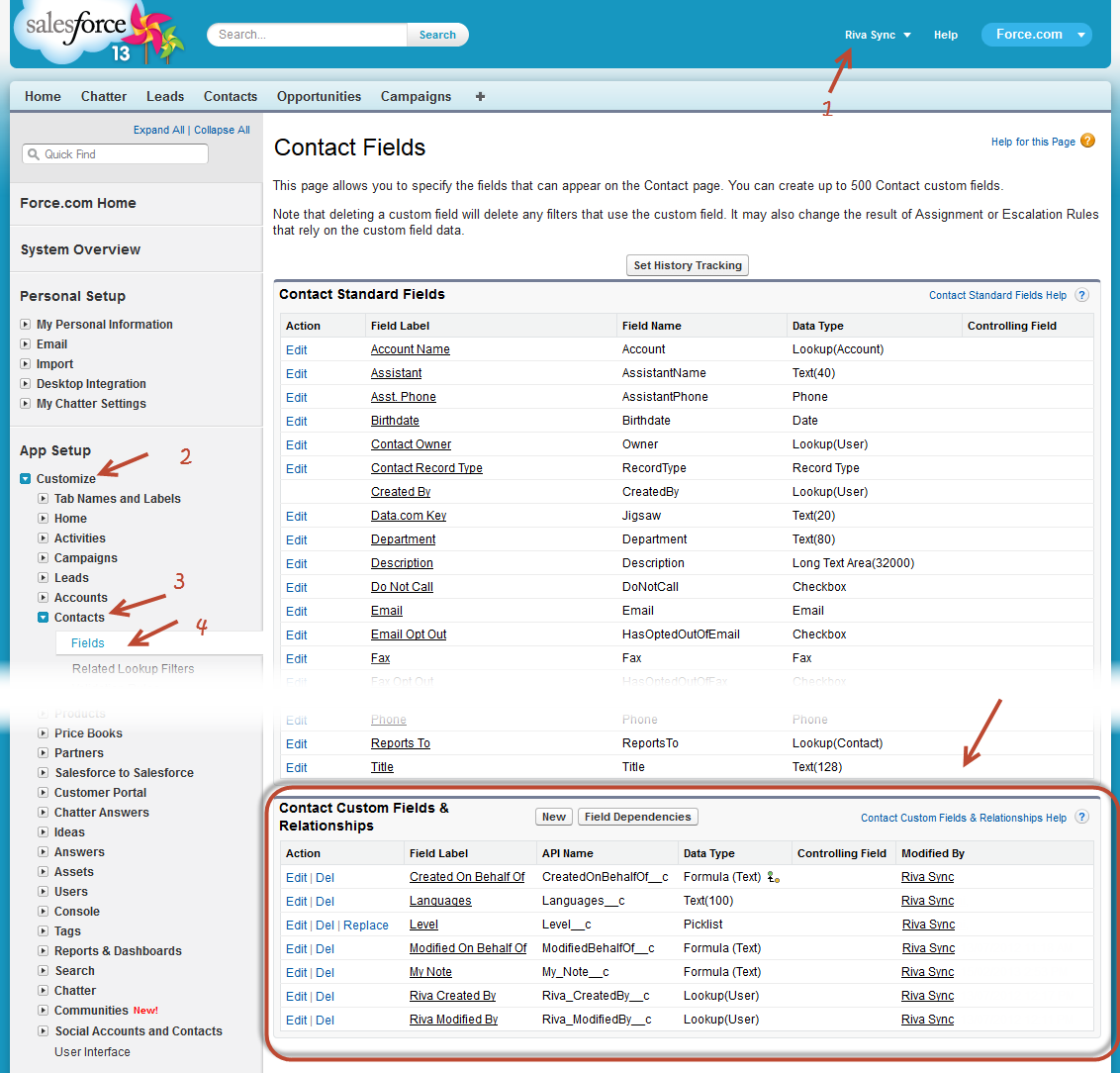This screenshot has height=1073, width=1120.
Task: Click the Custom Fields & Relationships Help question icon
Action: [1082, 818]
